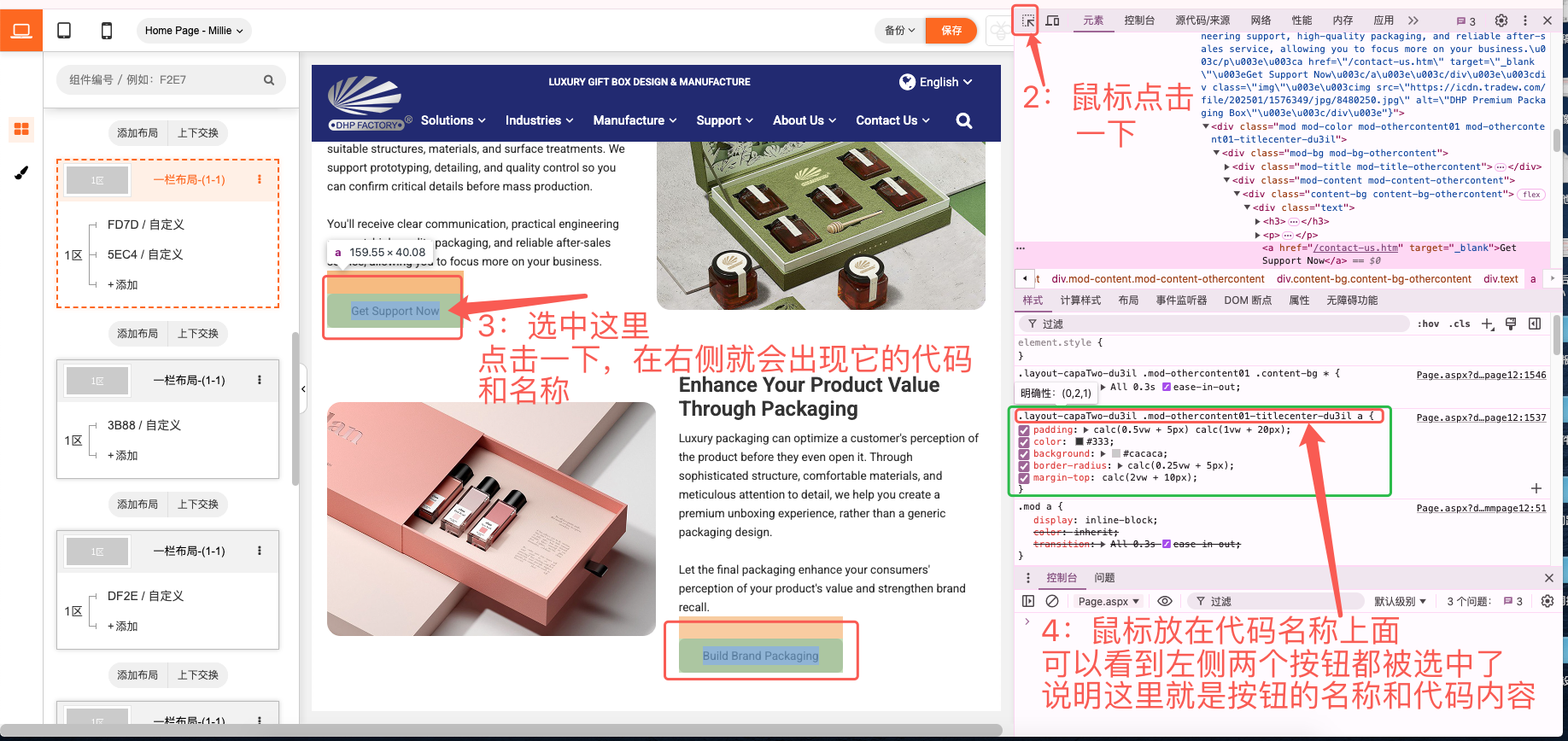Open the Home Page - Millie dropdown
1568x741 pixels.
click(194, 31)
